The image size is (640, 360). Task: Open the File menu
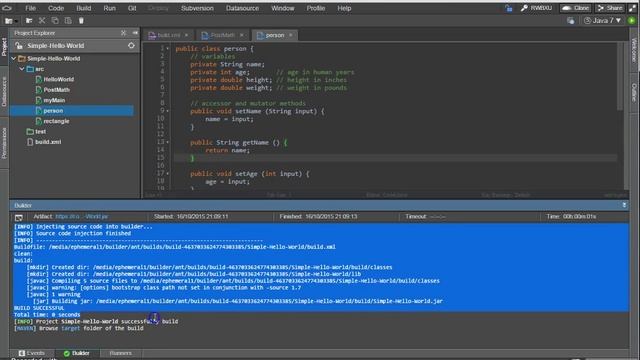click(30, 8)
